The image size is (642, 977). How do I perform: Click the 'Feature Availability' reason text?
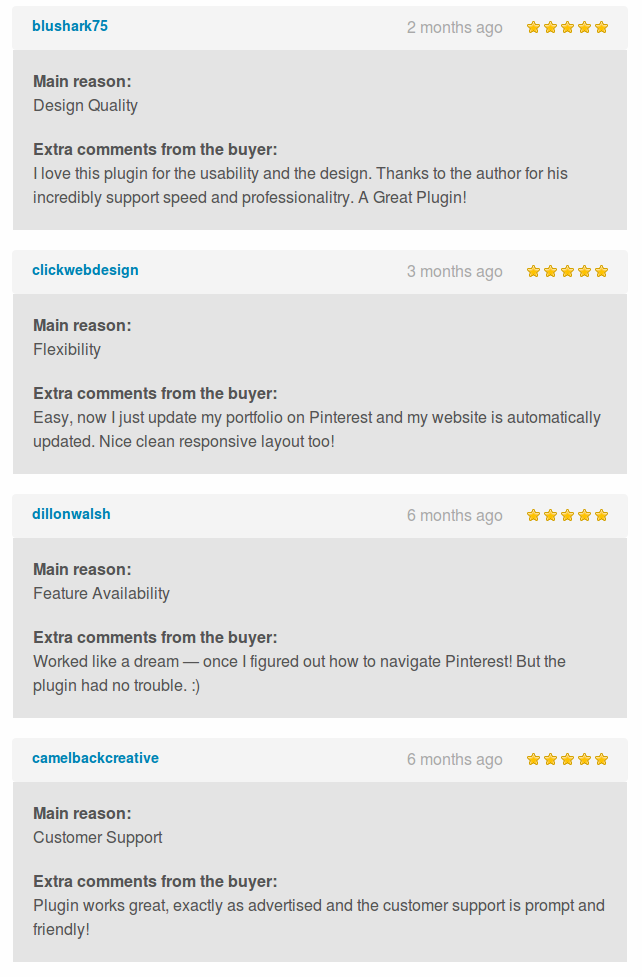pyautogui.click(x=101, y=594)
